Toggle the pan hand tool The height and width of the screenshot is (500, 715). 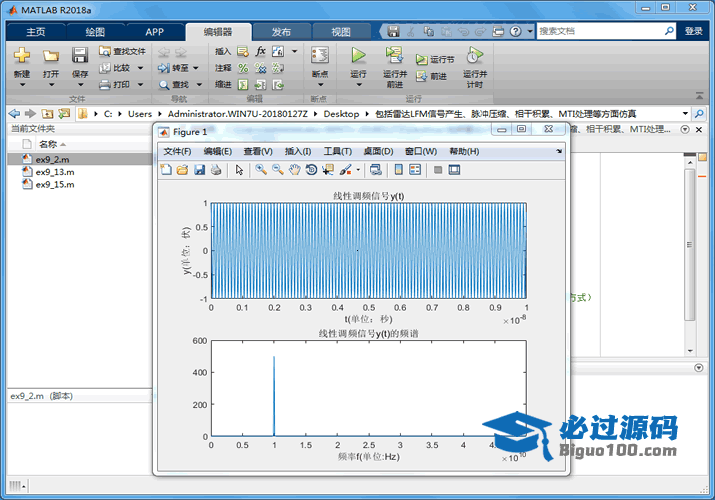pos(294,170)
